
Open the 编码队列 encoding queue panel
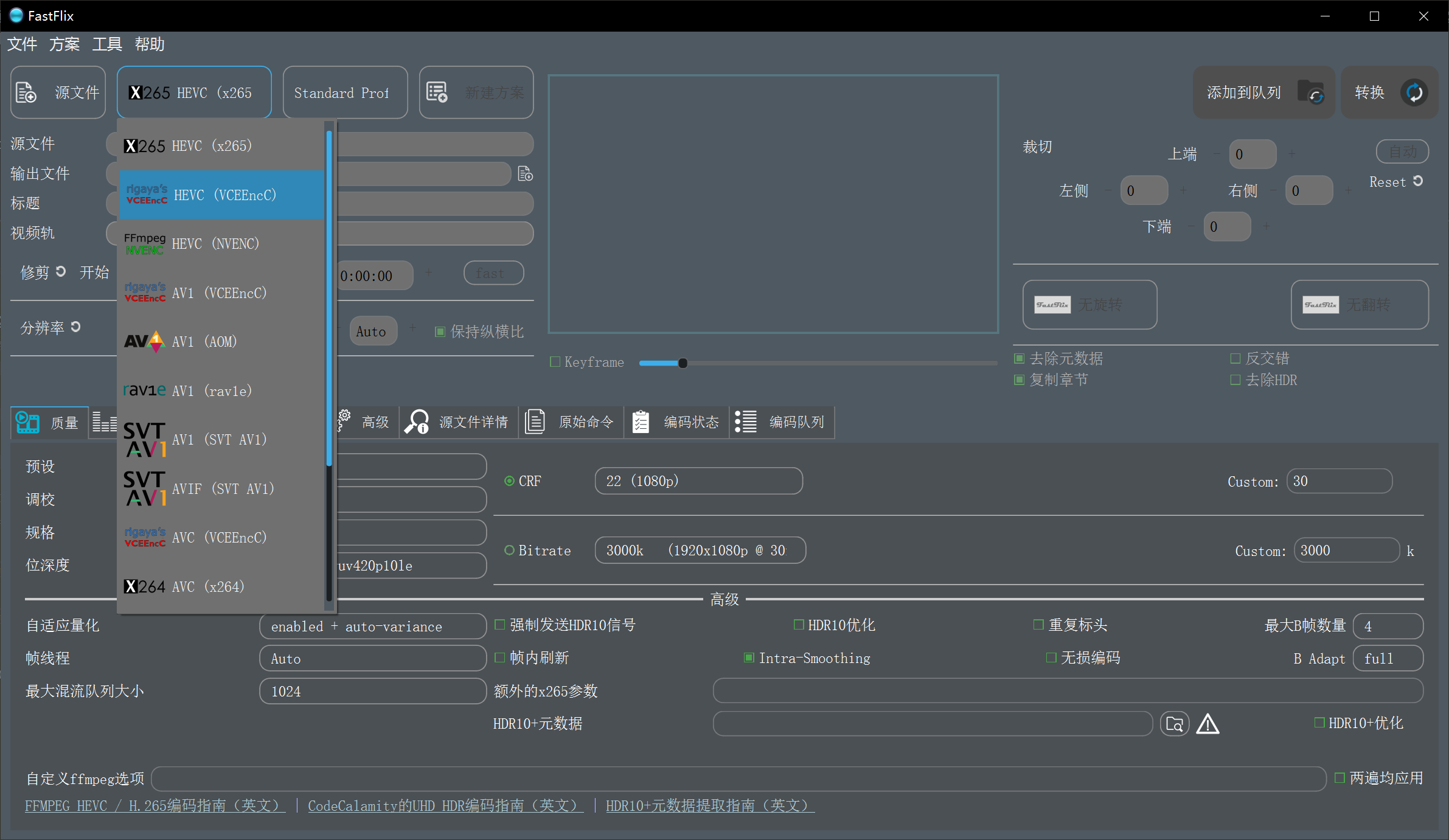tap(745, 422)
